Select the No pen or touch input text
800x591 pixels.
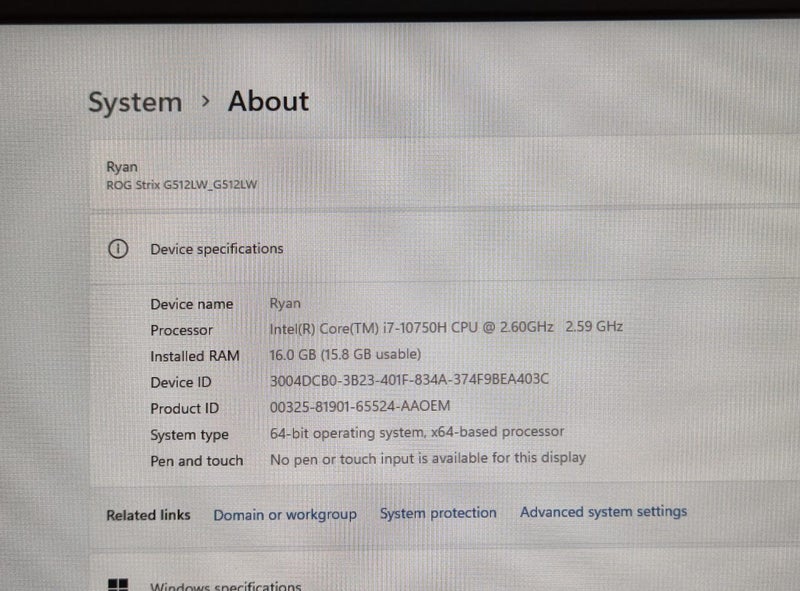(428, 458)
